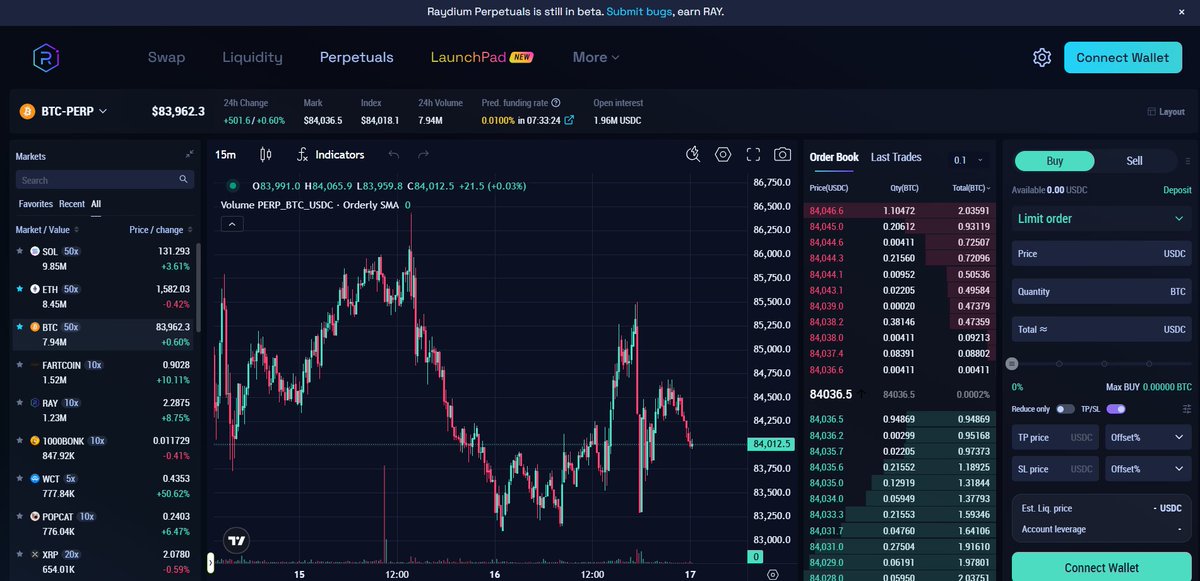Select the Sell order side

pos(1135,161)
